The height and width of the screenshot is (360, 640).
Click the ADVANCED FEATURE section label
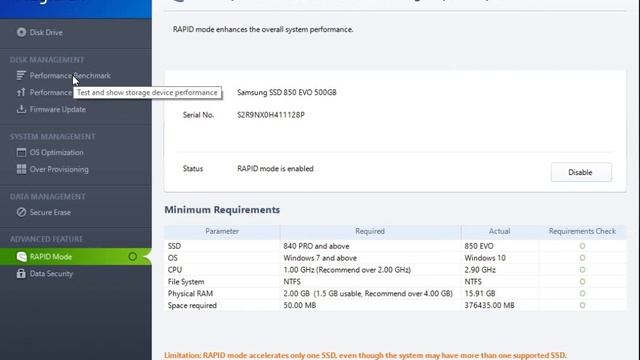[x=46, y=239]
